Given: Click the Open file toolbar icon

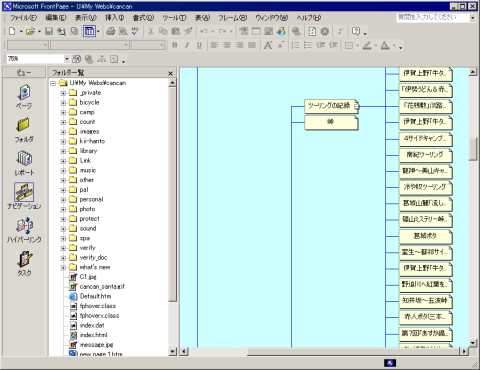Looking at the screenshot, I should [x=30, y=31].
